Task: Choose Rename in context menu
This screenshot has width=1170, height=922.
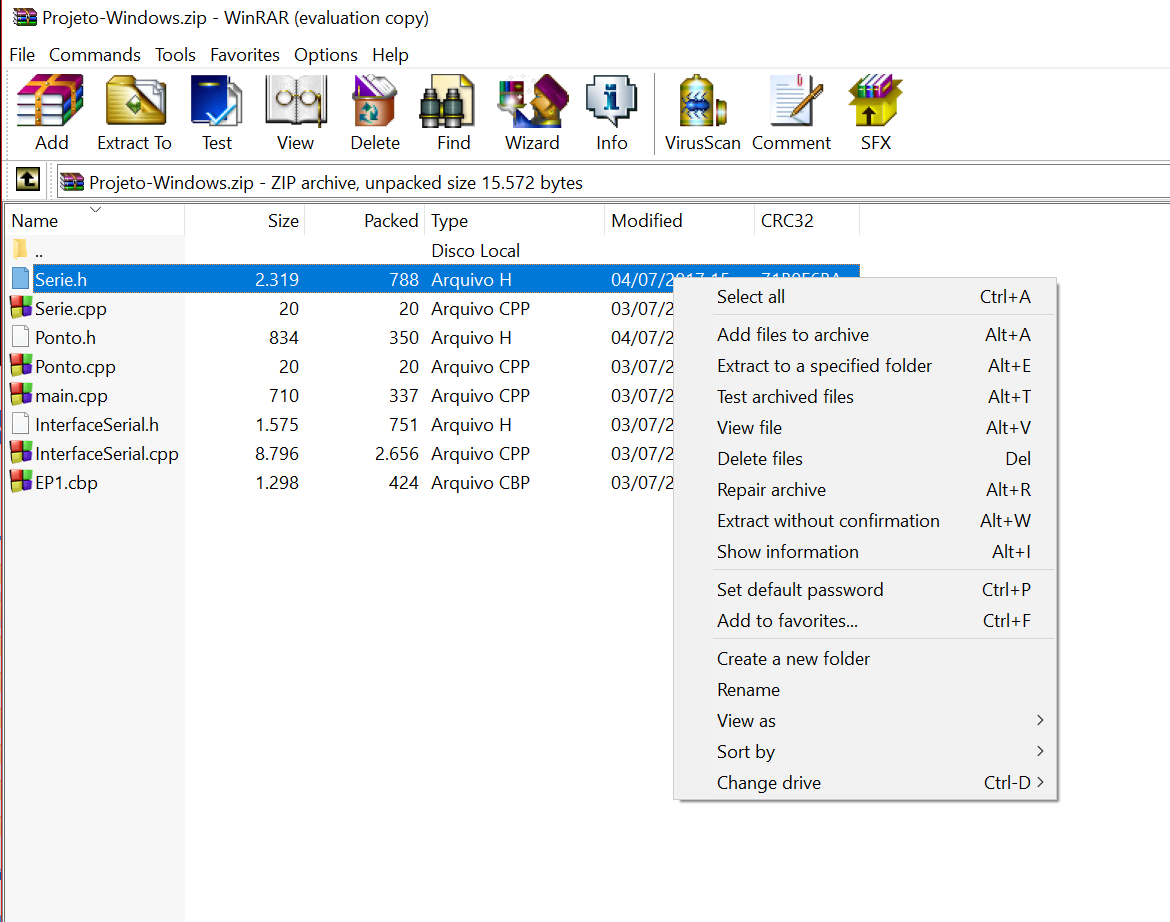Action: pyautogui.click(x=865, y=690)
